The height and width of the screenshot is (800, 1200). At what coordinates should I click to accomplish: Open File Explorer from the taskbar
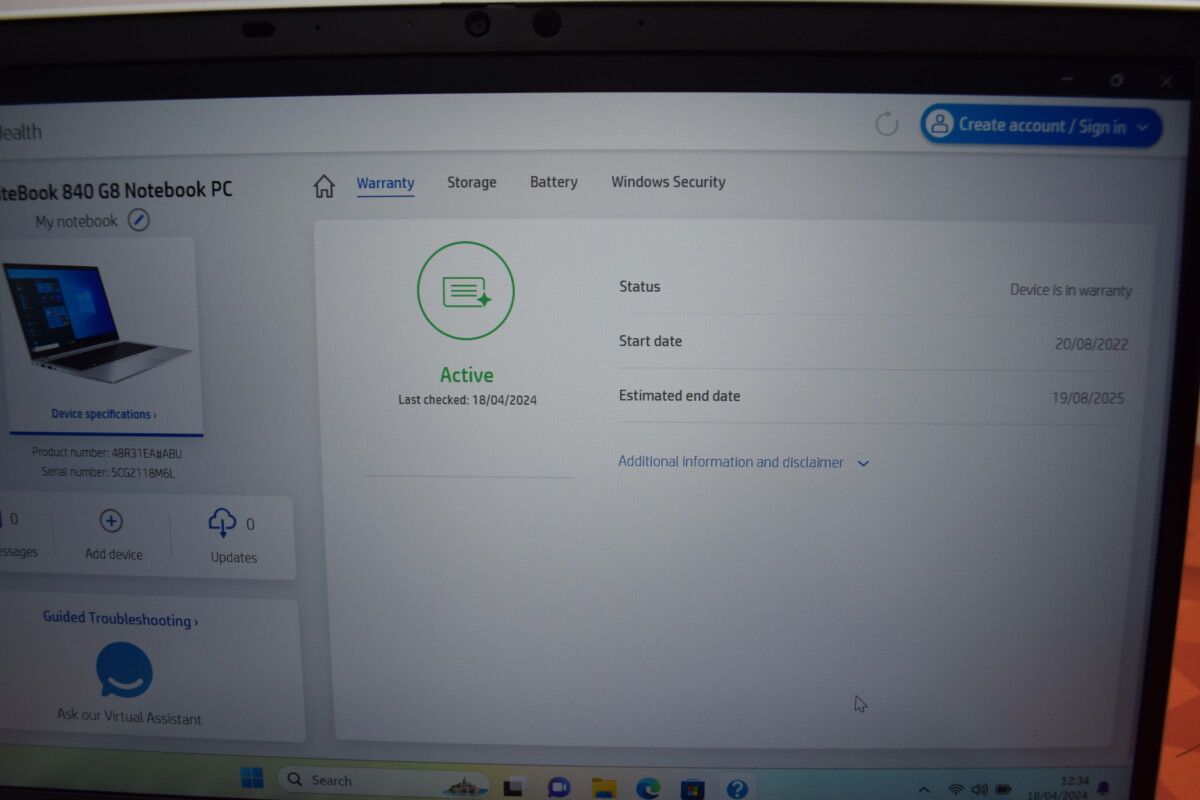[x=603, y=788]
